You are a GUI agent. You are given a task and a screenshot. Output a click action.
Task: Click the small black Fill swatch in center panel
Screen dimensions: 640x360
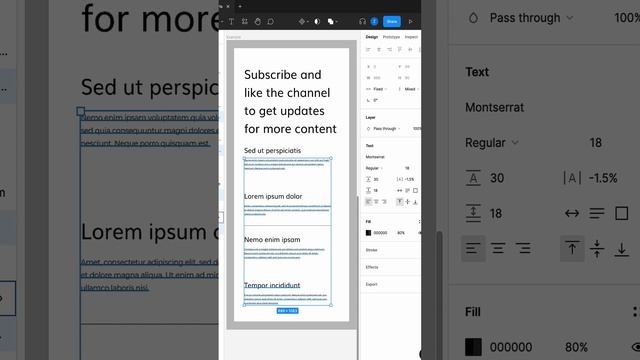click(x=368, y=233)
